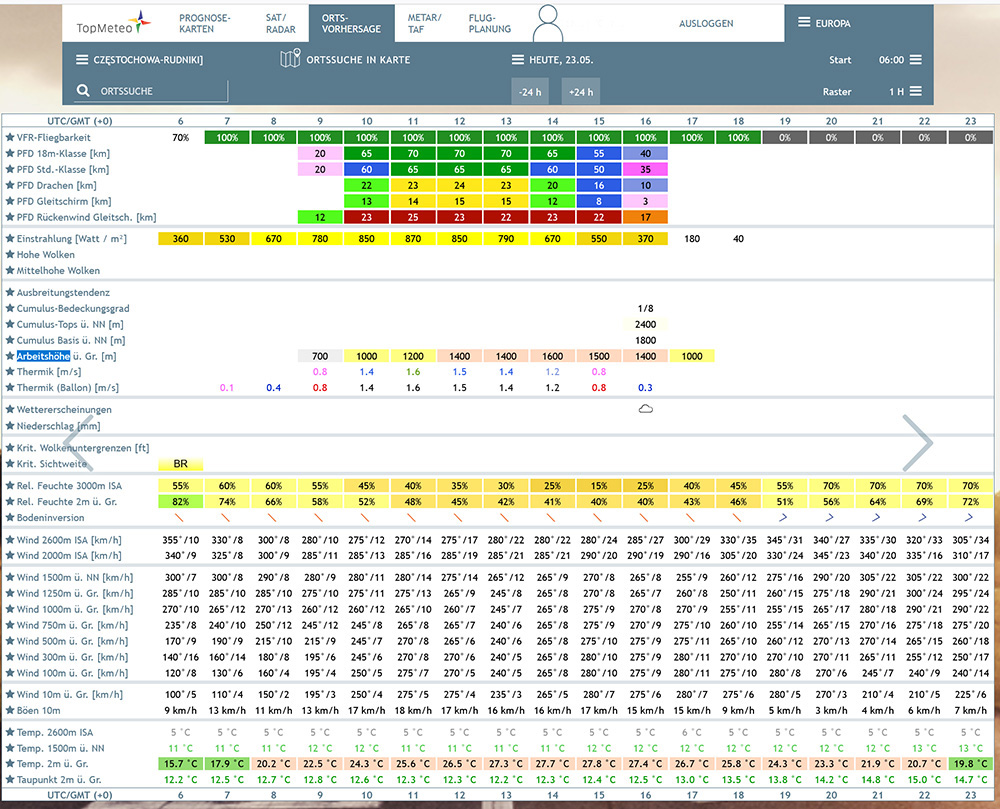Open the Częstochowa-Rudniki location menu

(x=140, y=59)
